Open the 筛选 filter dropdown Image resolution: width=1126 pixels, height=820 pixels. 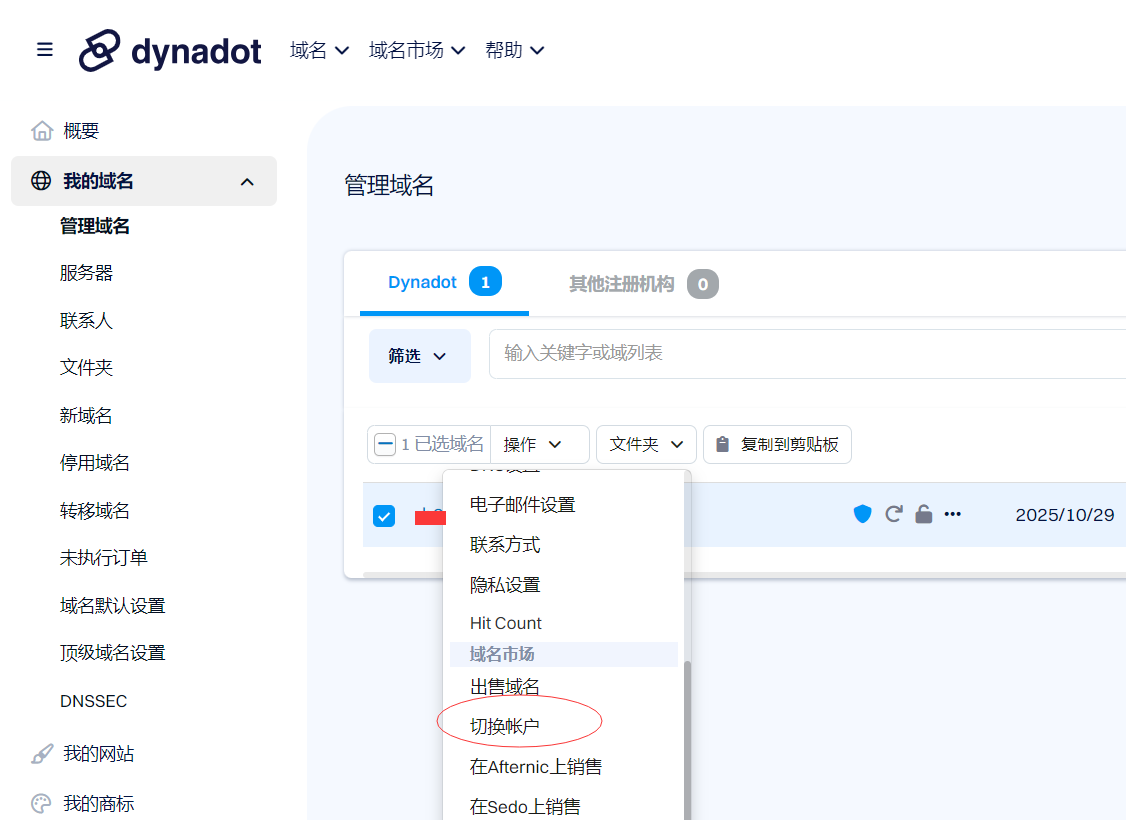click(x=419, y=355)
